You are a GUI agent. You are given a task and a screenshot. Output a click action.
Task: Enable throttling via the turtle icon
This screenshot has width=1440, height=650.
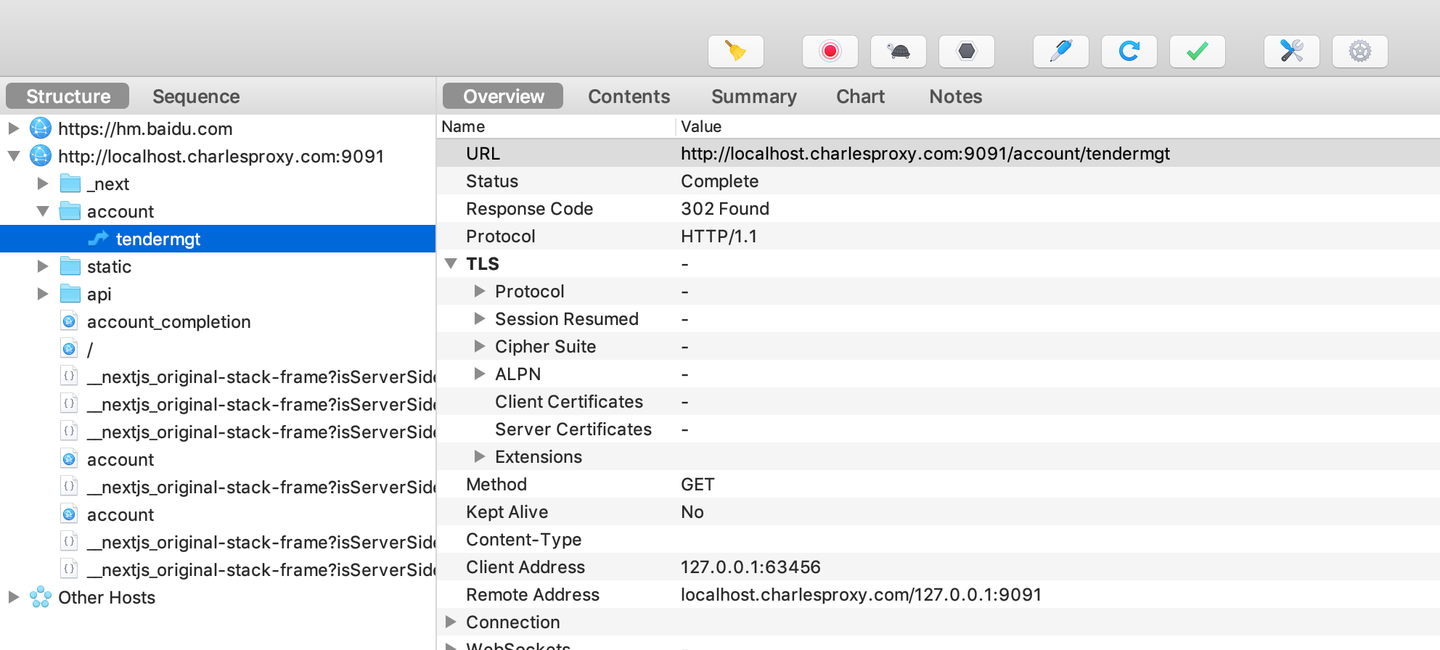pyautogui.click(x=898, y=51)
